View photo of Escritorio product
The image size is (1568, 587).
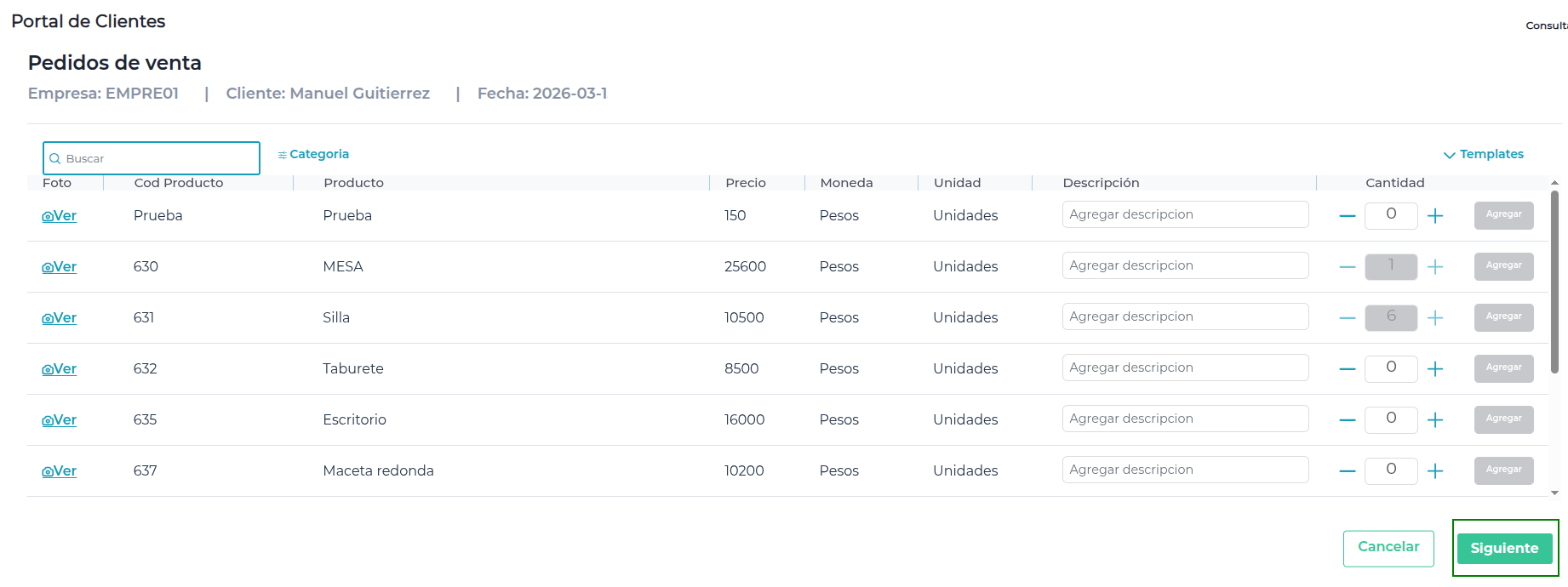click(x=60, y=420)
